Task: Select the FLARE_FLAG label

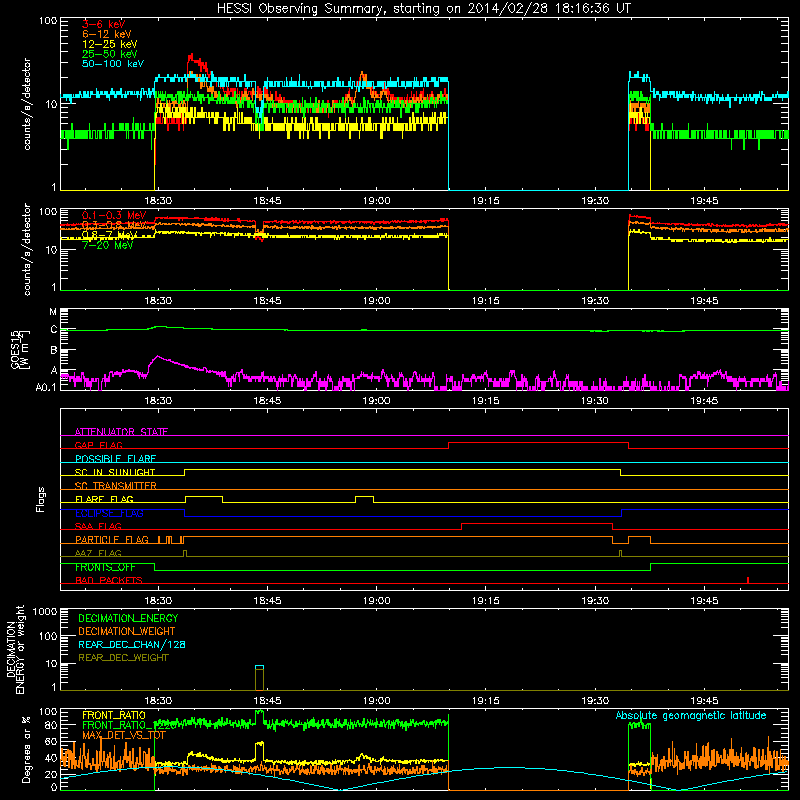Action: click(x=104, y=499)
